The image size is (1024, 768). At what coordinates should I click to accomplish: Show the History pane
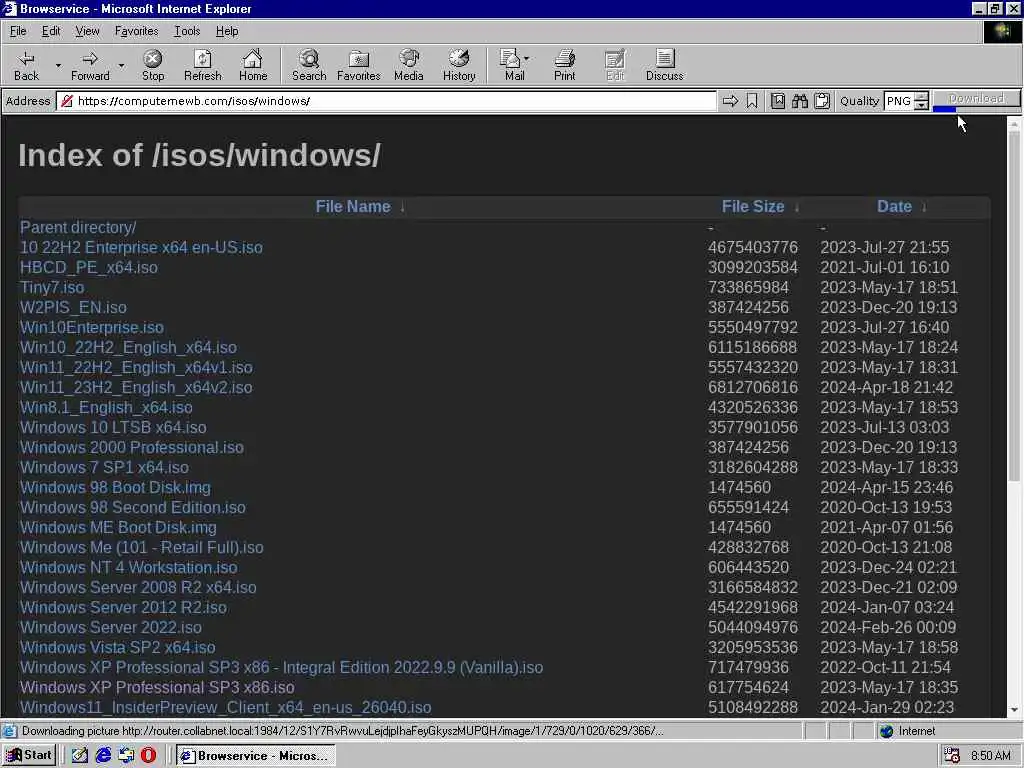[x=459, y=65]
